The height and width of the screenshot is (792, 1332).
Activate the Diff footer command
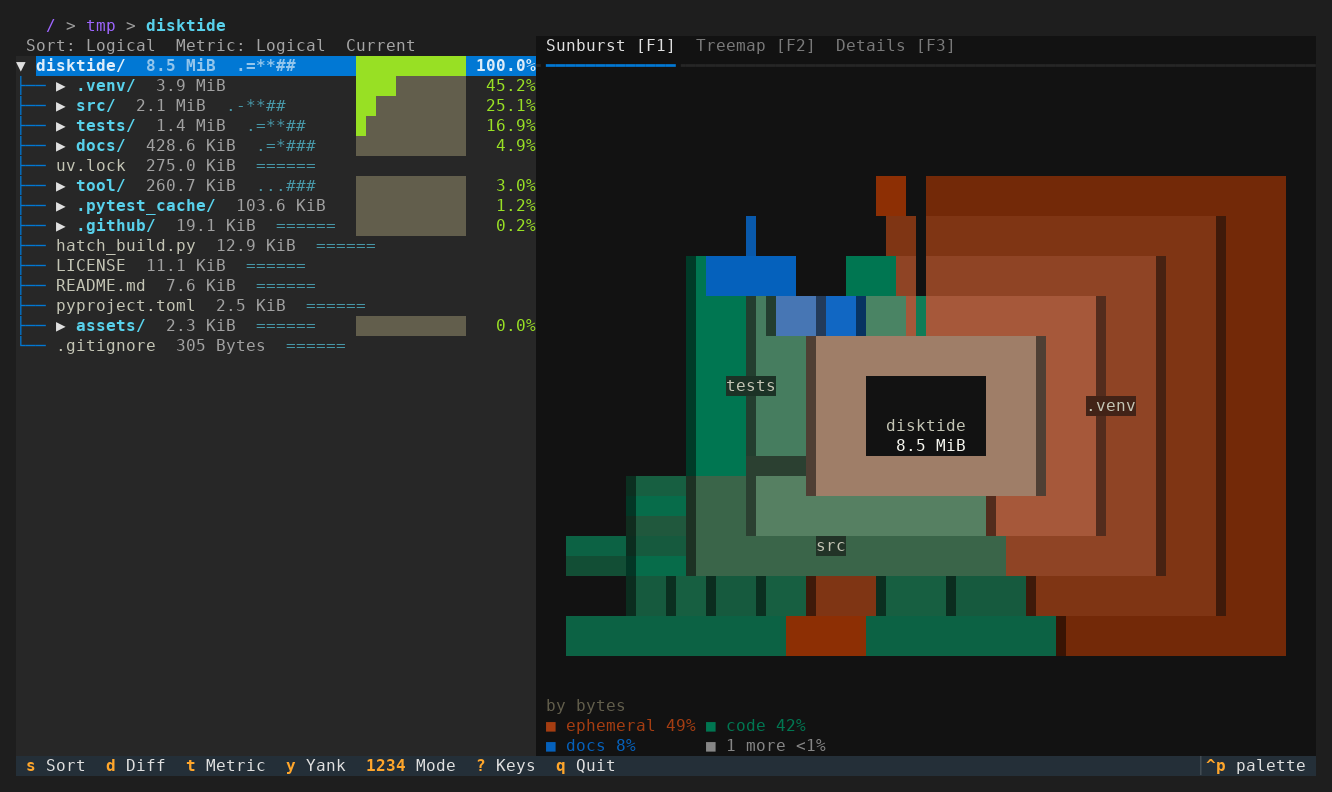tap(136, 766)
